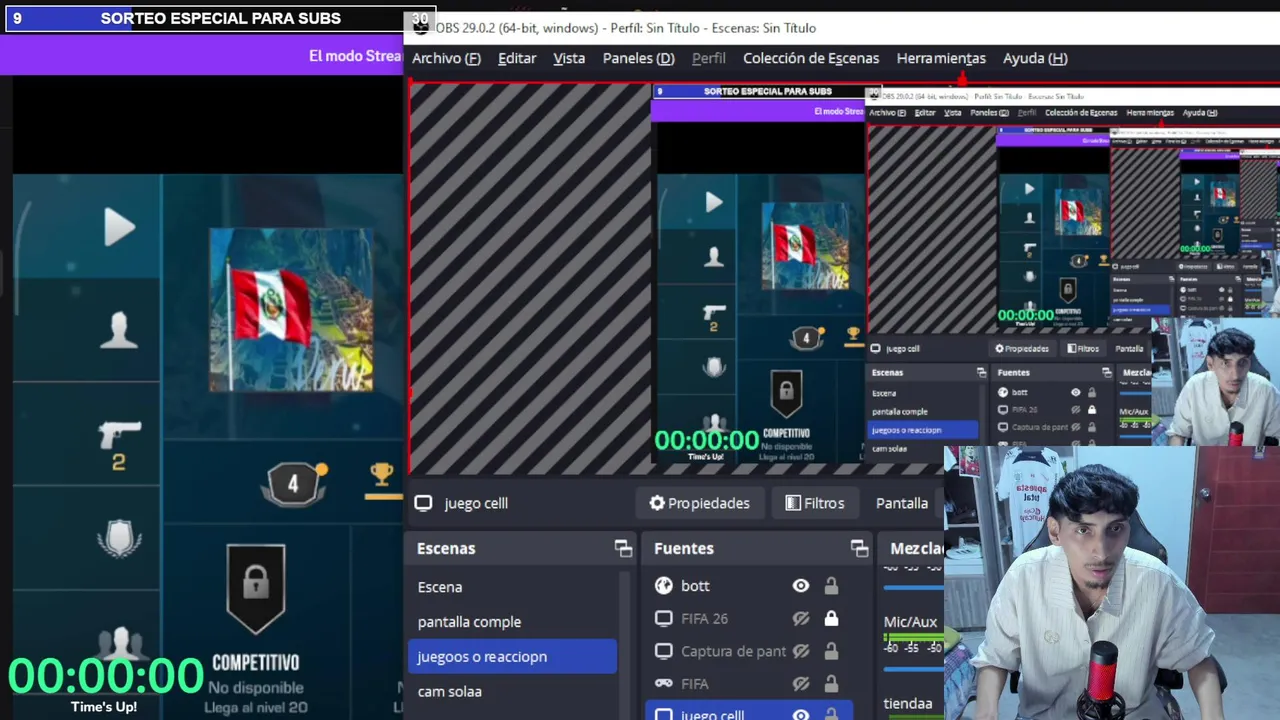1280x720 pixels.
Task: Adjust the volume slider above the Mic/Aux label
Action: pos(913,589)
